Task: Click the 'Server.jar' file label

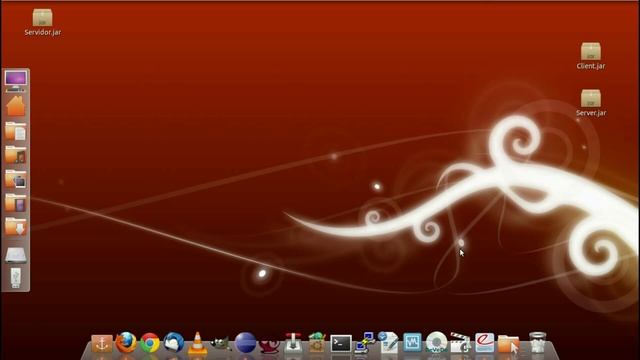Action: pyautogui.click(x=591, y=113)
